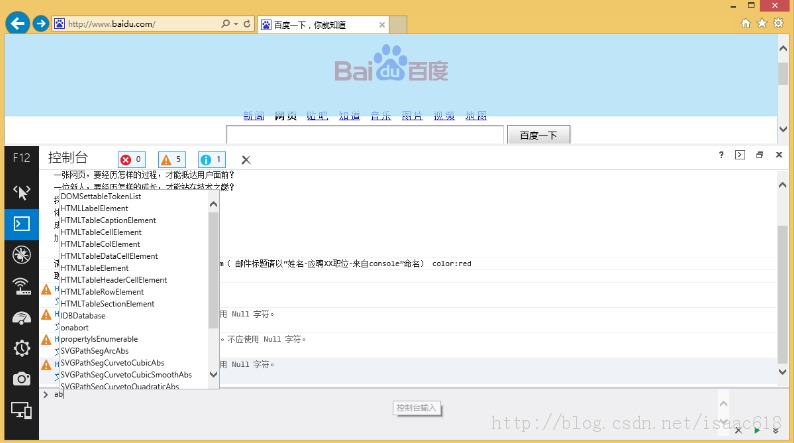Choose HTMLTableDataCellElement suggestion
This screenshot has width=794, height=443.
(x=109, y=256)
